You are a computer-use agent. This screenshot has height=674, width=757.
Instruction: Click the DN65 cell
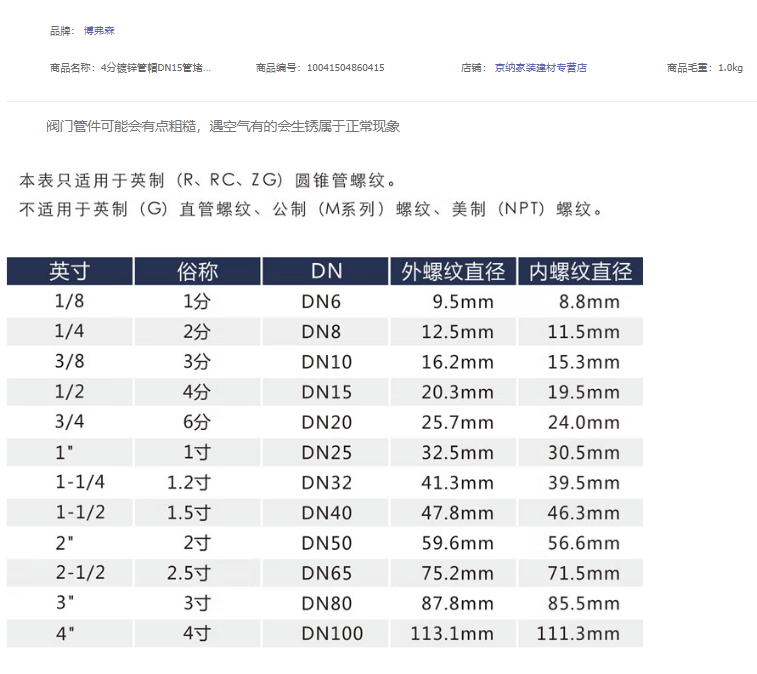[327, 574]
